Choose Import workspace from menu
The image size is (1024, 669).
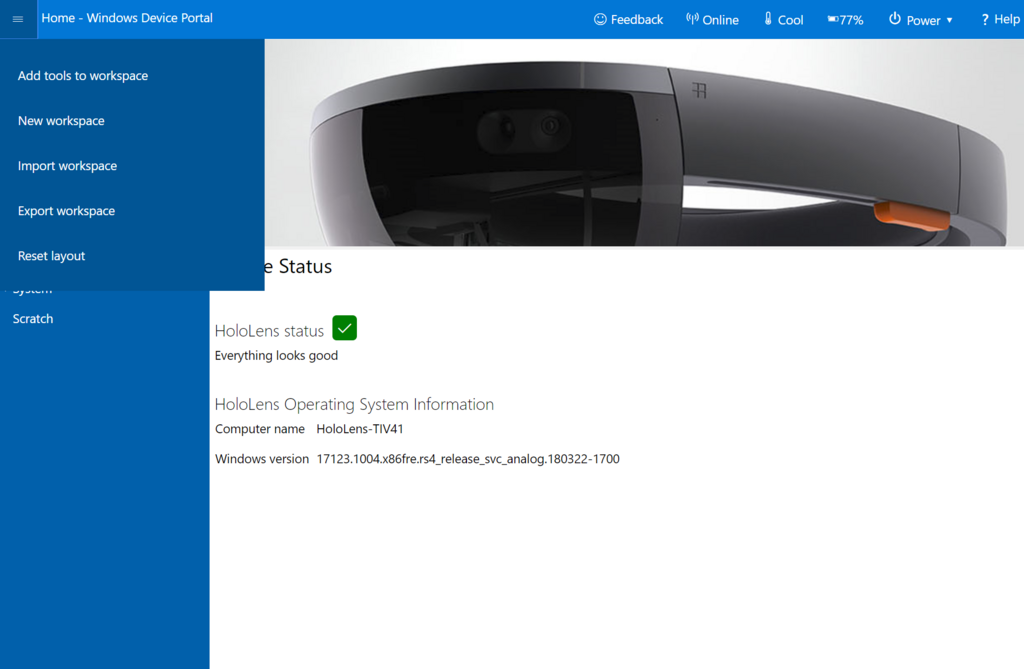pos(67,166)
